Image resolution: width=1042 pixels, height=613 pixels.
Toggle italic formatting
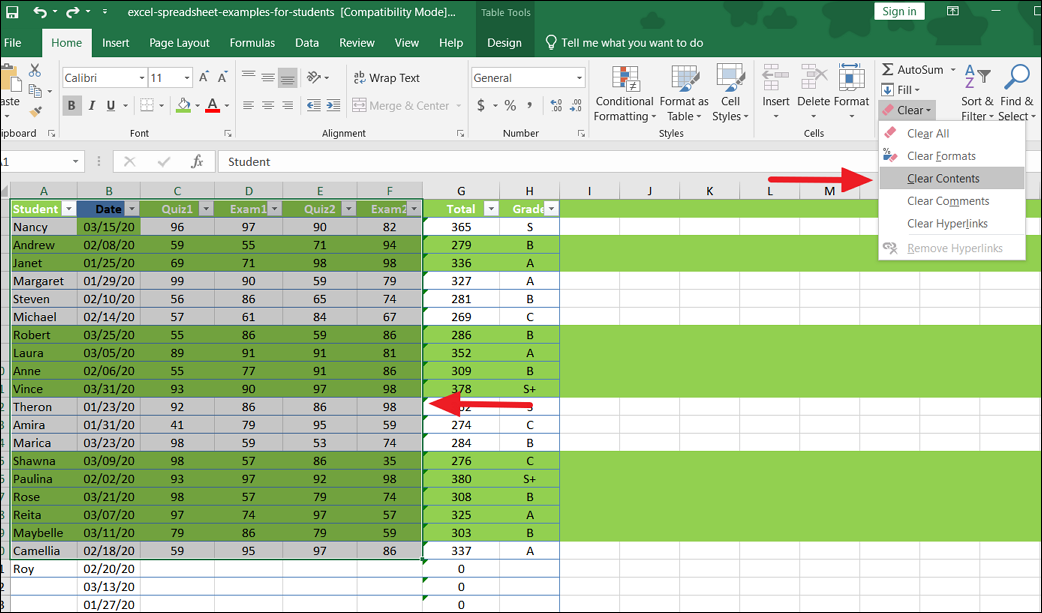point(92,105)
